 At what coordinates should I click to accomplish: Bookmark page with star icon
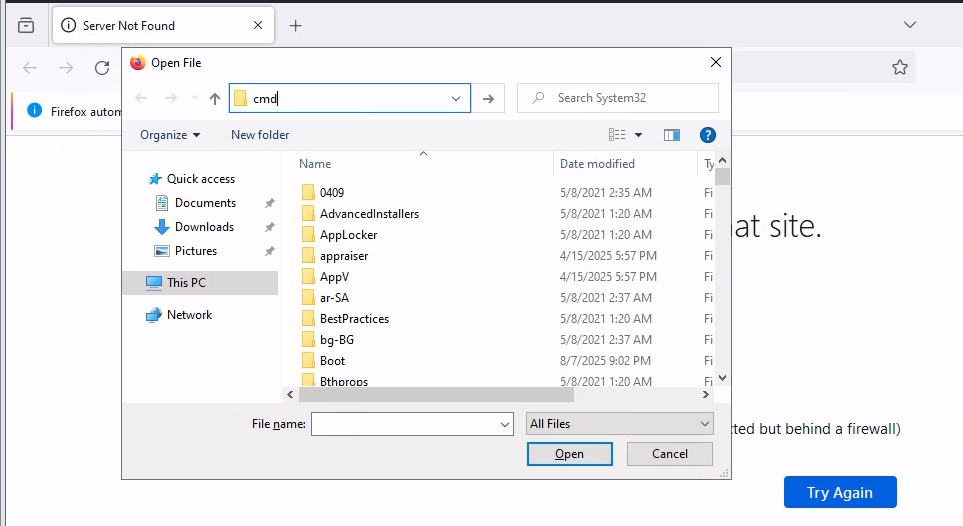pos(899,68)
